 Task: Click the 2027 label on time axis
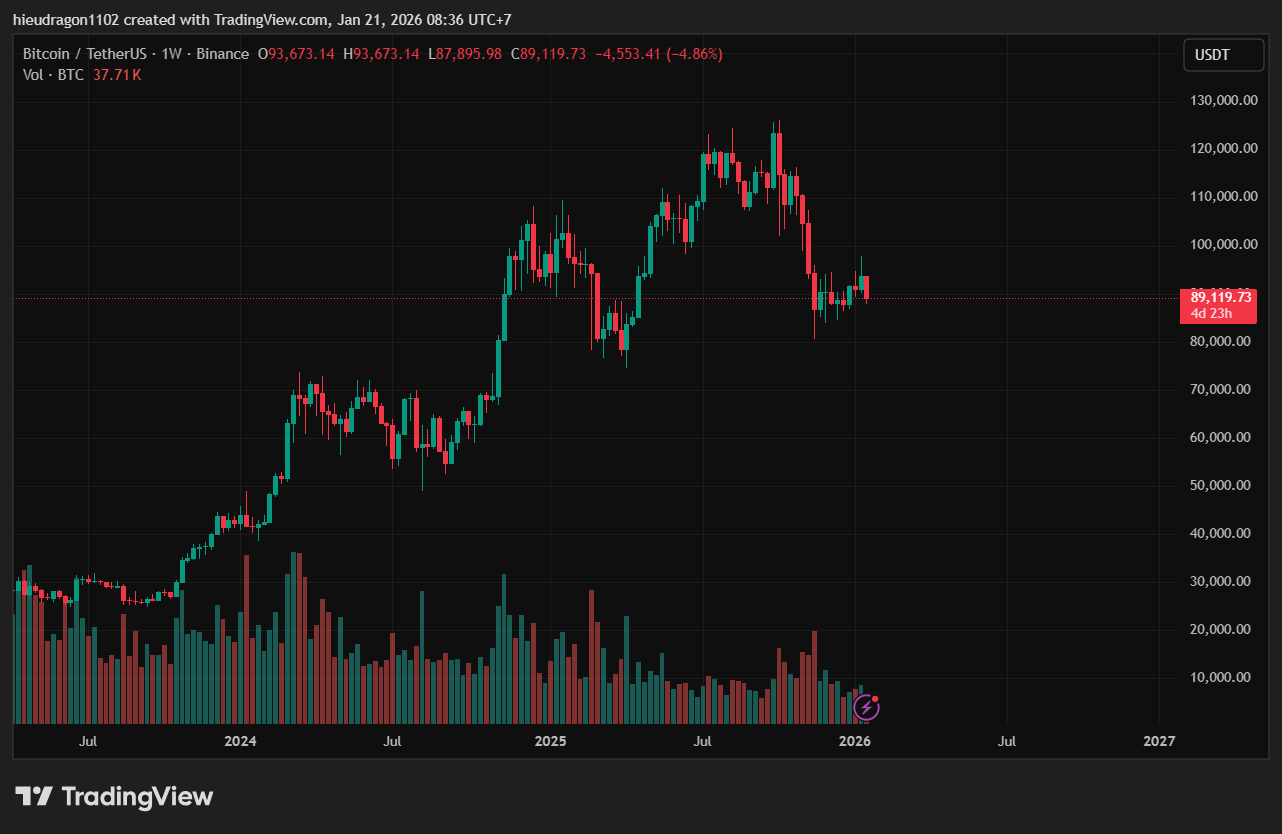[x=1159, y=742]
